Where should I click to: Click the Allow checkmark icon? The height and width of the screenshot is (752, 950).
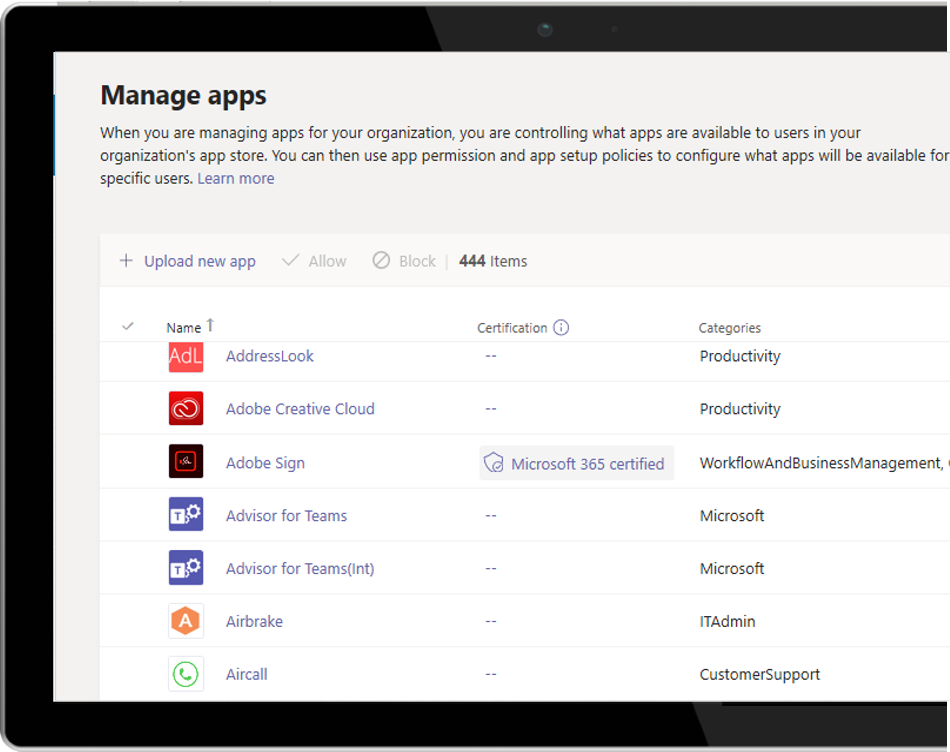pos(290,260)
